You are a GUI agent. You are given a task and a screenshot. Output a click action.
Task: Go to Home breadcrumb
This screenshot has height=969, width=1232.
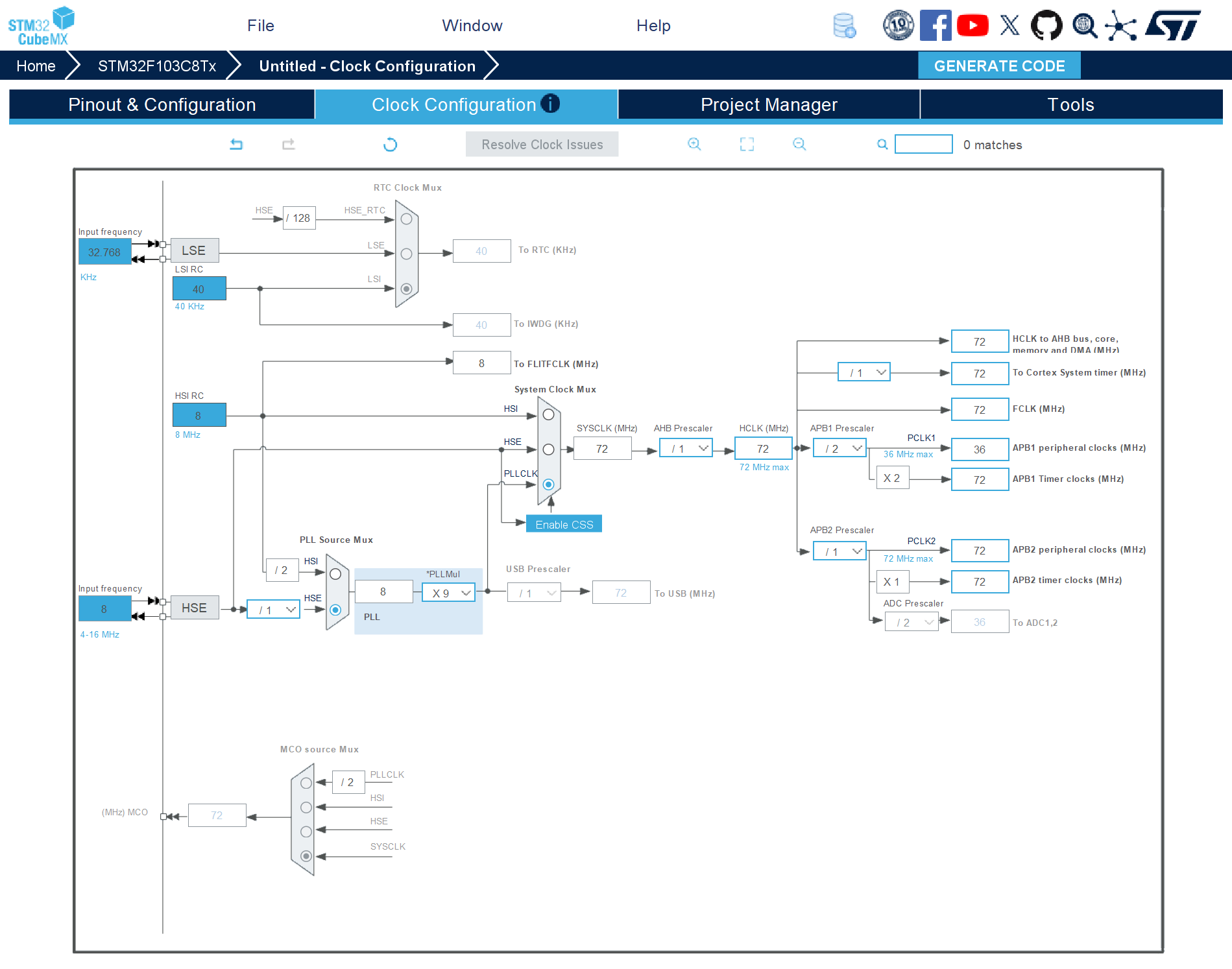tap(36, 66)
